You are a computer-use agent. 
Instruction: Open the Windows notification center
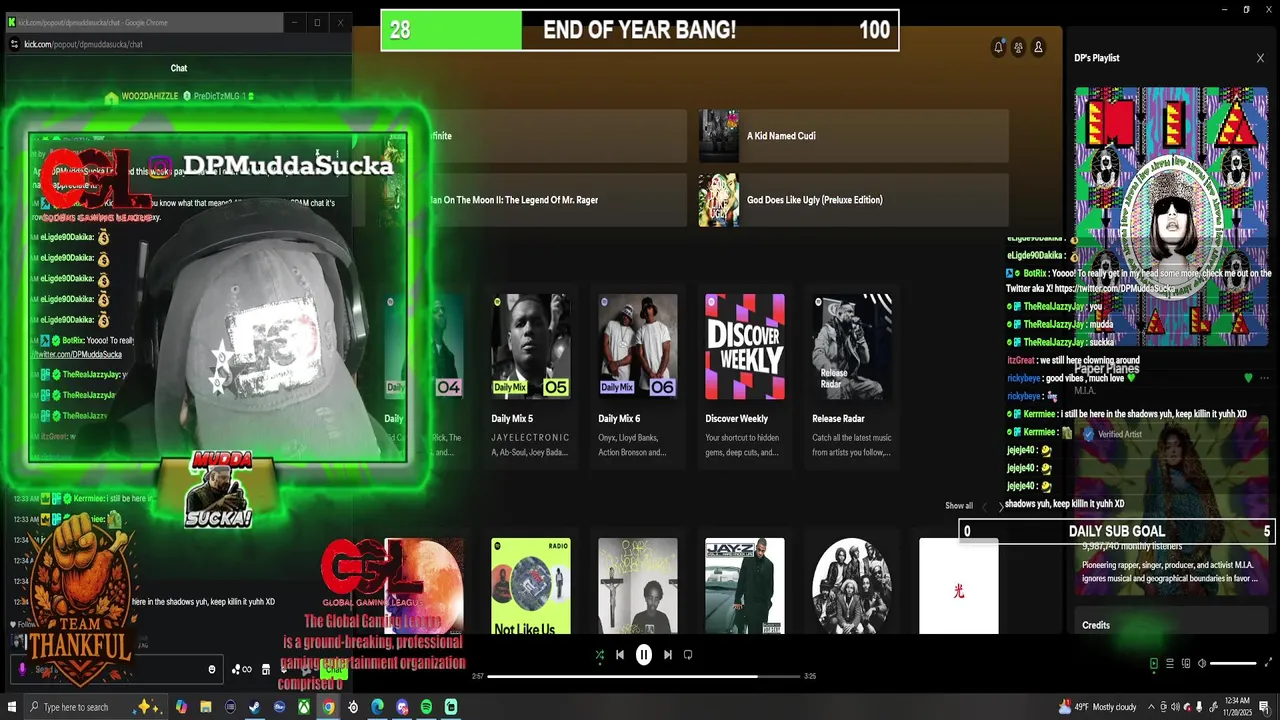click(x=1264, y=707)
